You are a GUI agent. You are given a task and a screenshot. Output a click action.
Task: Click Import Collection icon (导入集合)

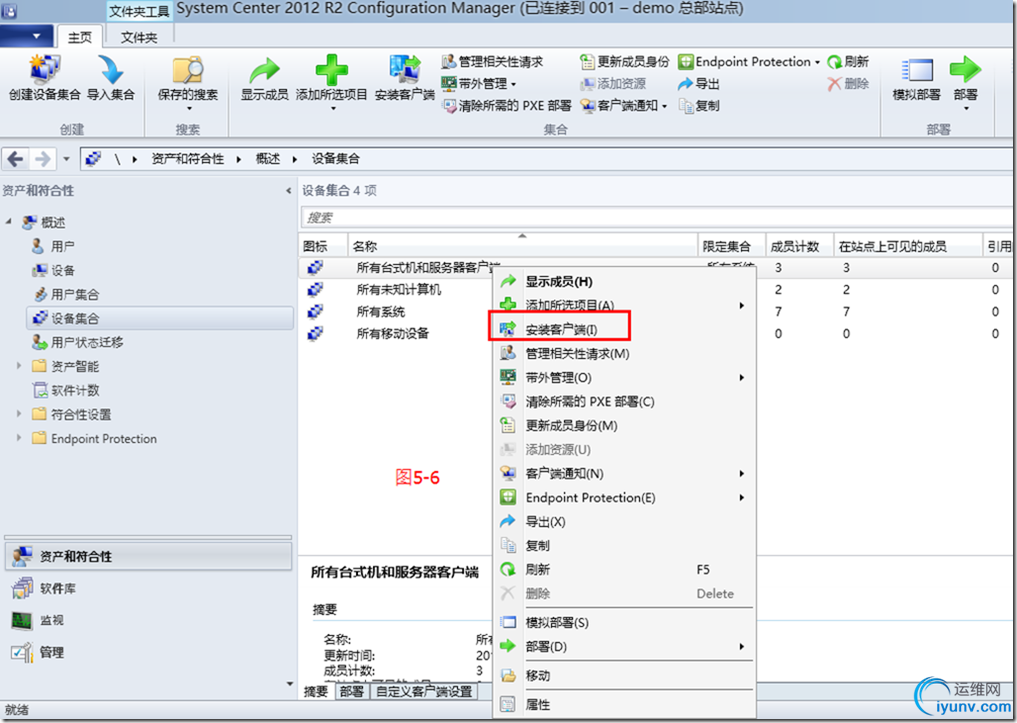click(111, 69)
